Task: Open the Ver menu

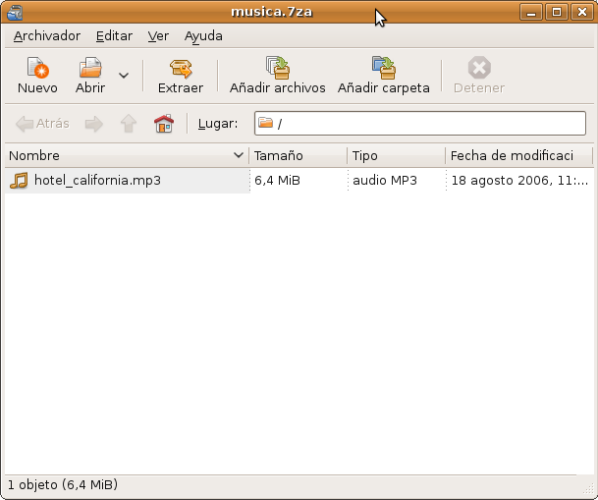Action: tap(158, 36)
